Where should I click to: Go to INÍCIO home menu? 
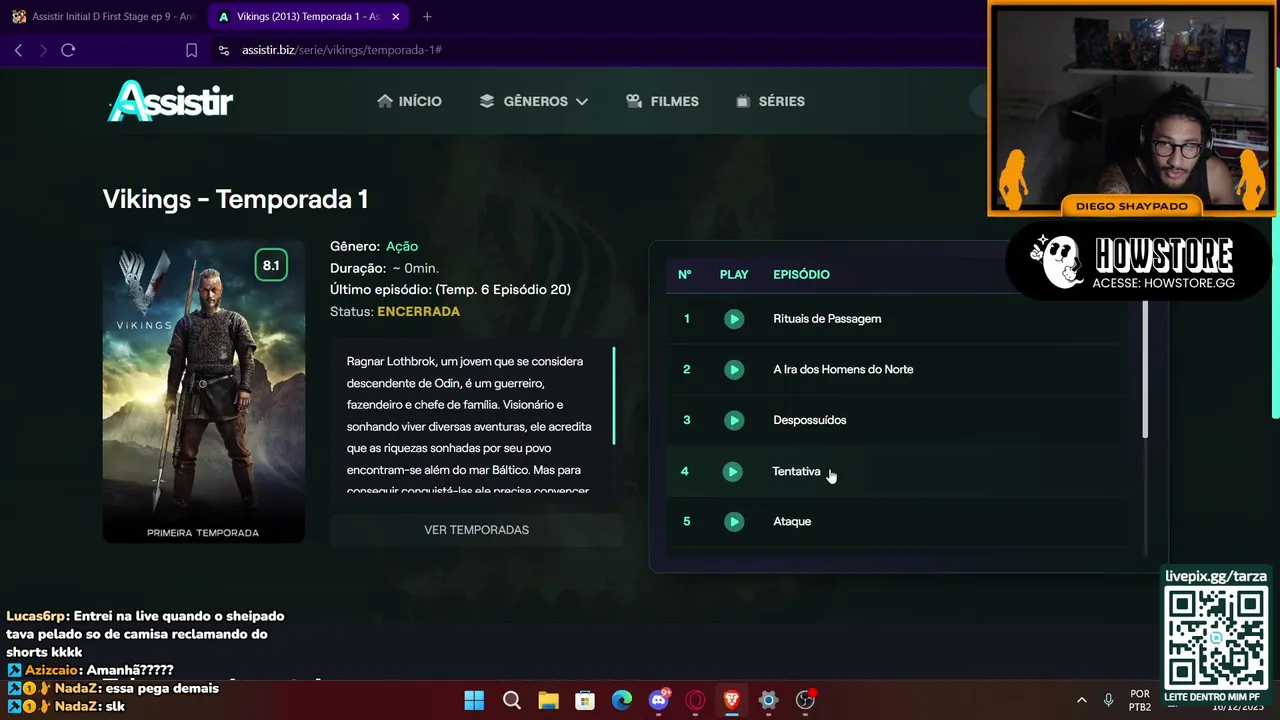[409, 101]
